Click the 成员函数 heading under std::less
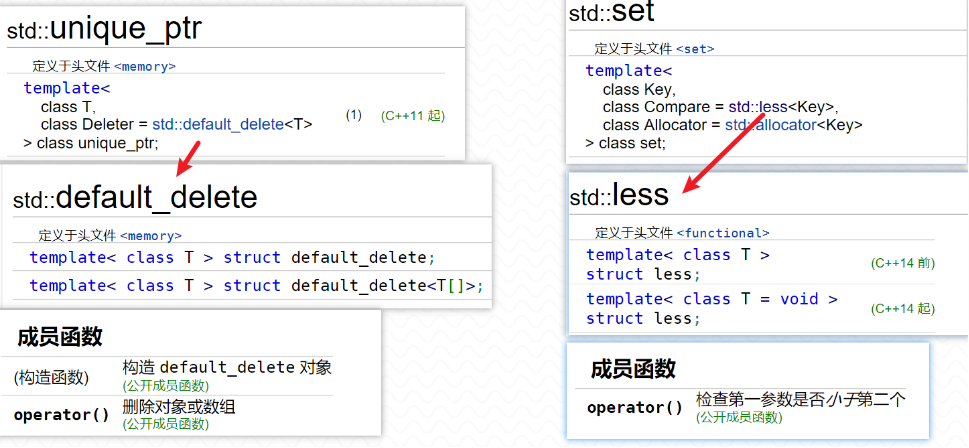Screen dimensions: 969x448 [x=633, y=369]
